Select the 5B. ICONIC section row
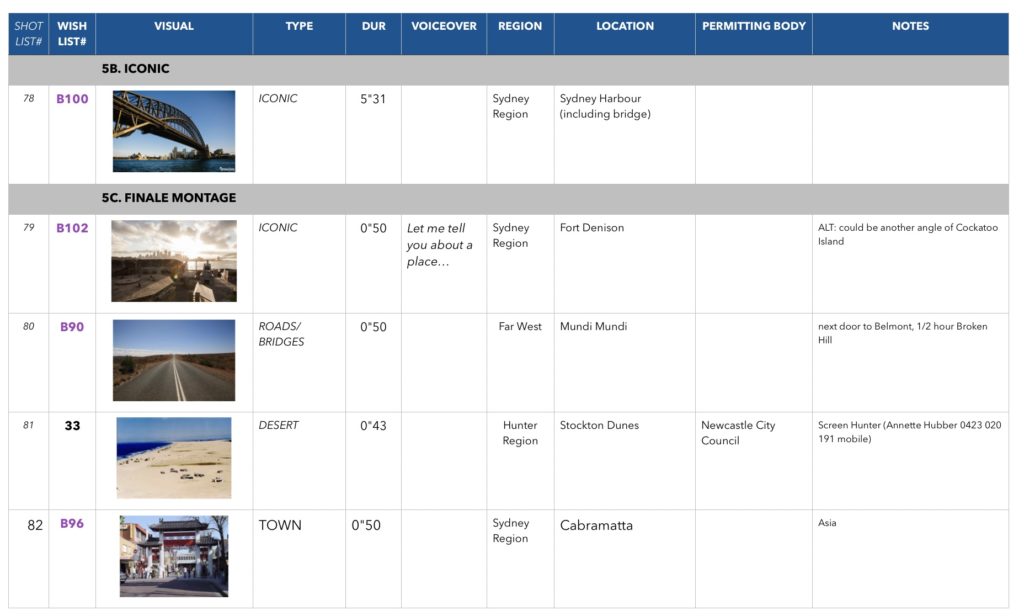1024x616 pixels. (508, 69)
